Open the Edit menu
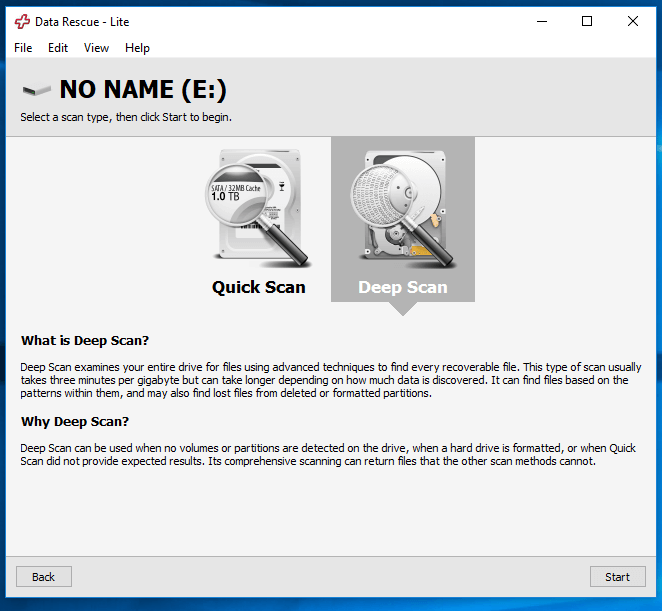Viewport: 662px width, 611px height. point(58,48)
